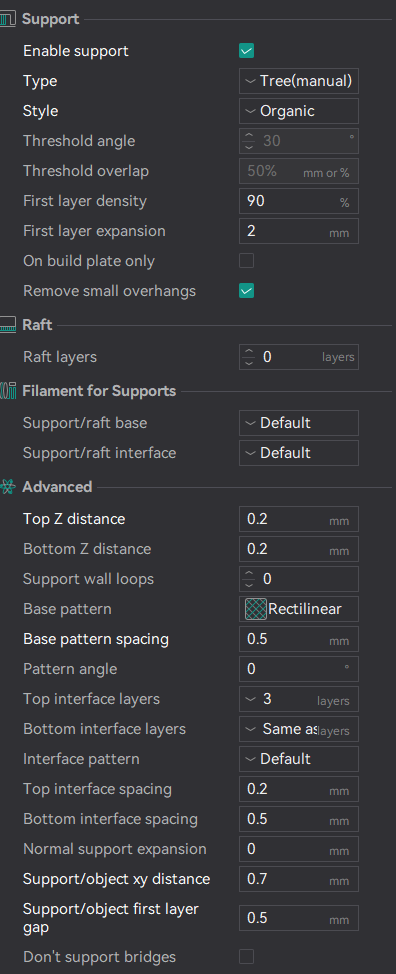396x974 pixels.
Task: Click the Don't support bridges label
Action: [x=99, y=957]
